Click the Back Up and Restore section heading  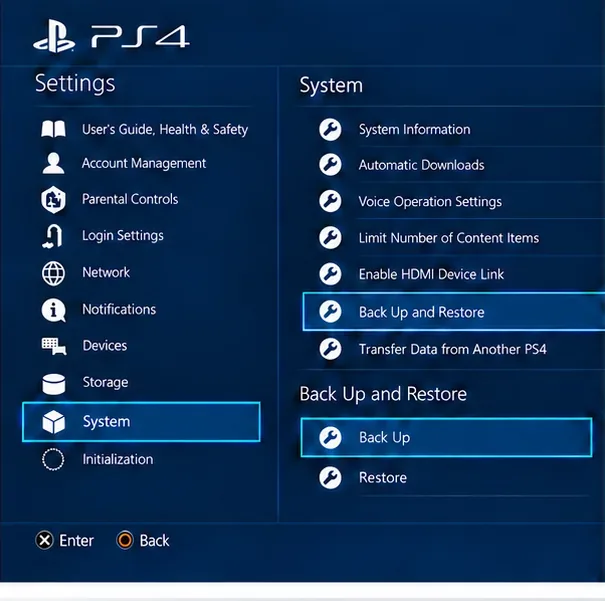383,394
